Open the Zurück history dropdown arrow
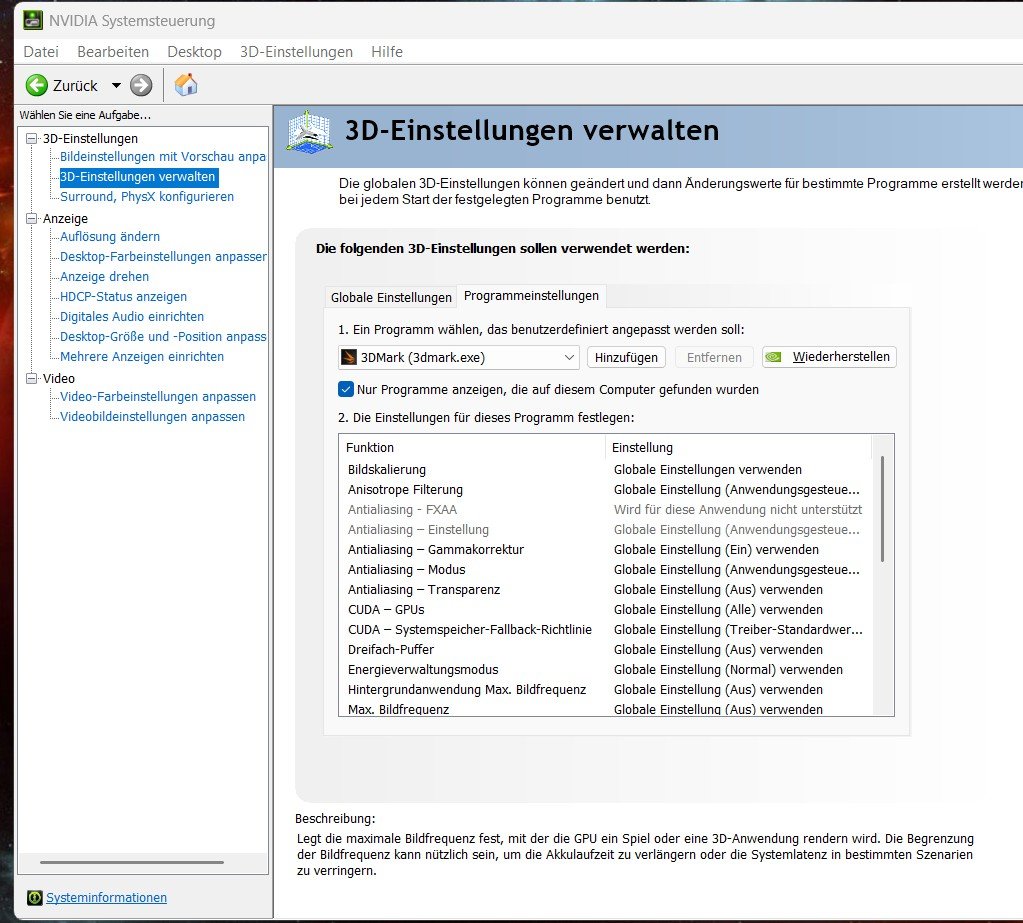The height and width of the screenshot is (923, 1023). click(x=116, y=85)
